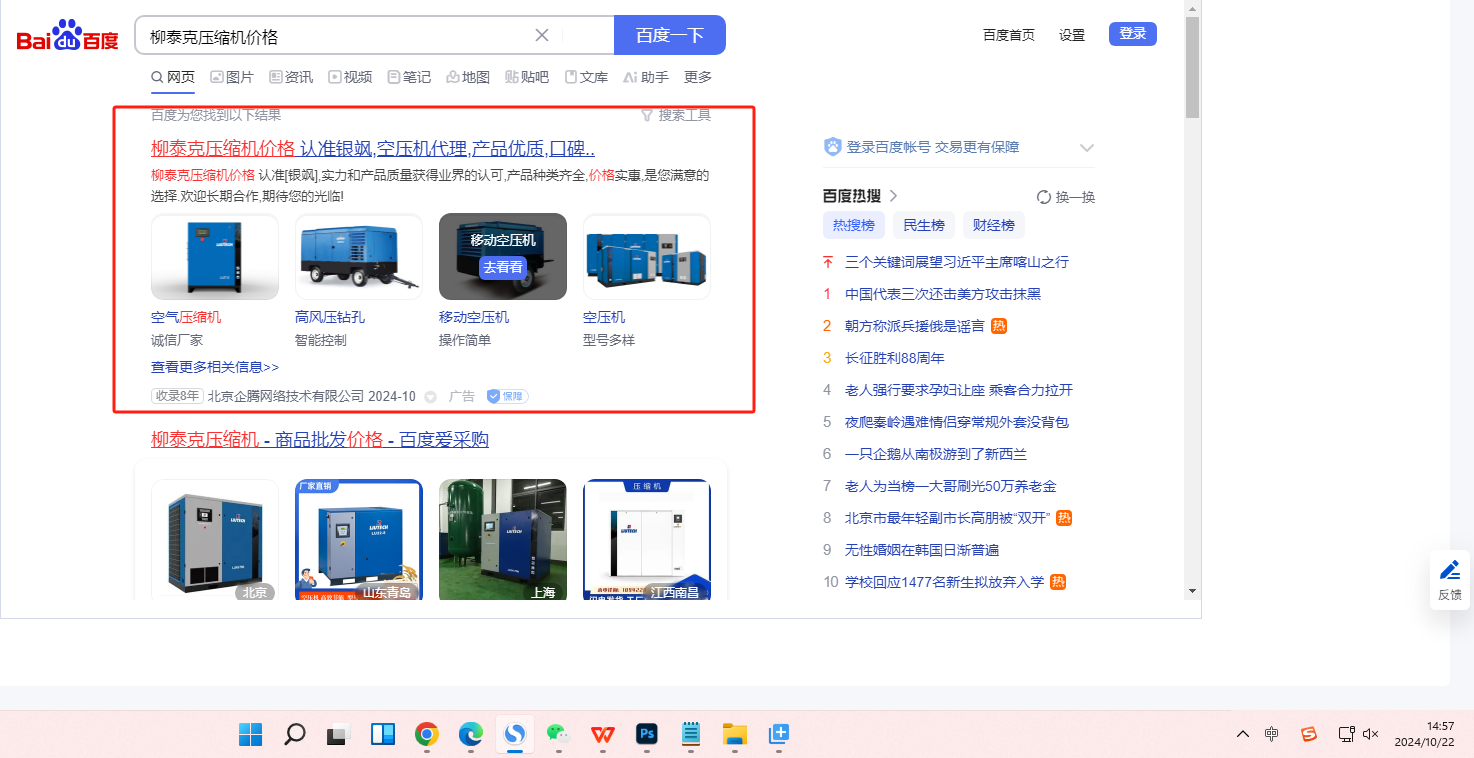Refresh hot searches with 换一换

tap(1066, 197)
